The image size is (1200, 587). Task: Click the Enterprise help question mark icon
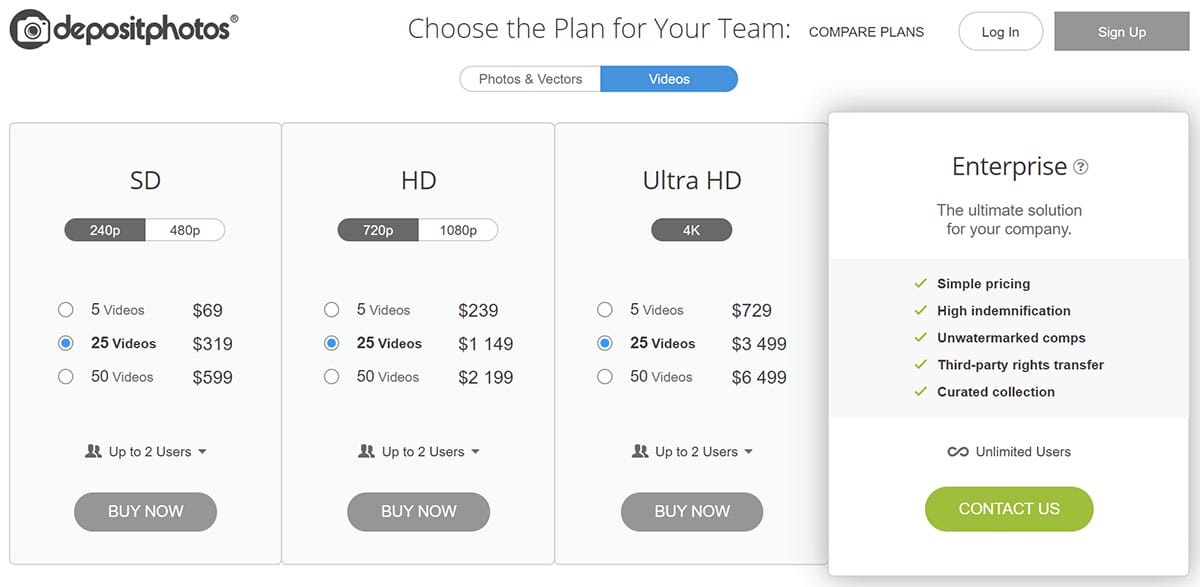tap(1080, 167)
